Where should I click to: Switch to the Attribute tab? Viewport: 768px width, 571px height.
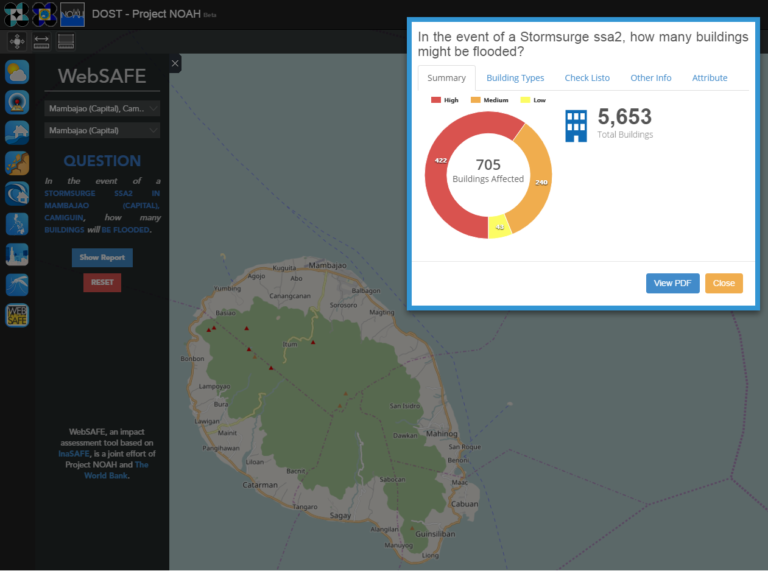(x=709, y=78)
